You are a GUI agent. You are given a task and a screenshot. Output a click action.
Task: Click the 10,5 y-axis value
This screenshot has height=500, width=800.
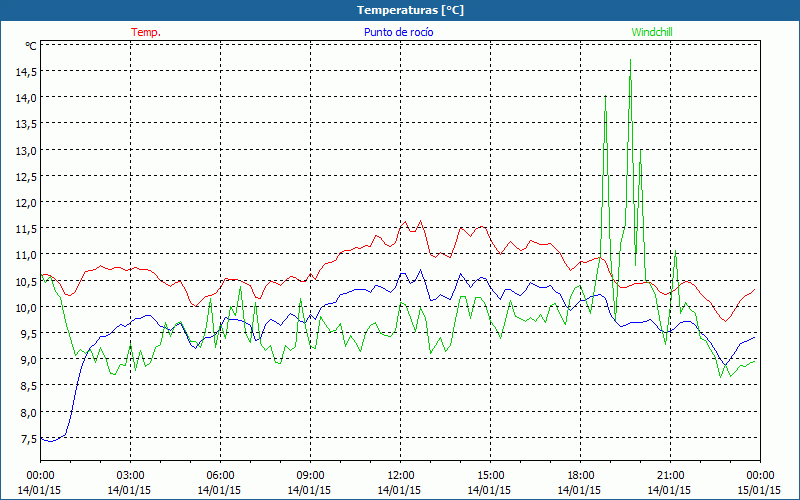[26, 282]
